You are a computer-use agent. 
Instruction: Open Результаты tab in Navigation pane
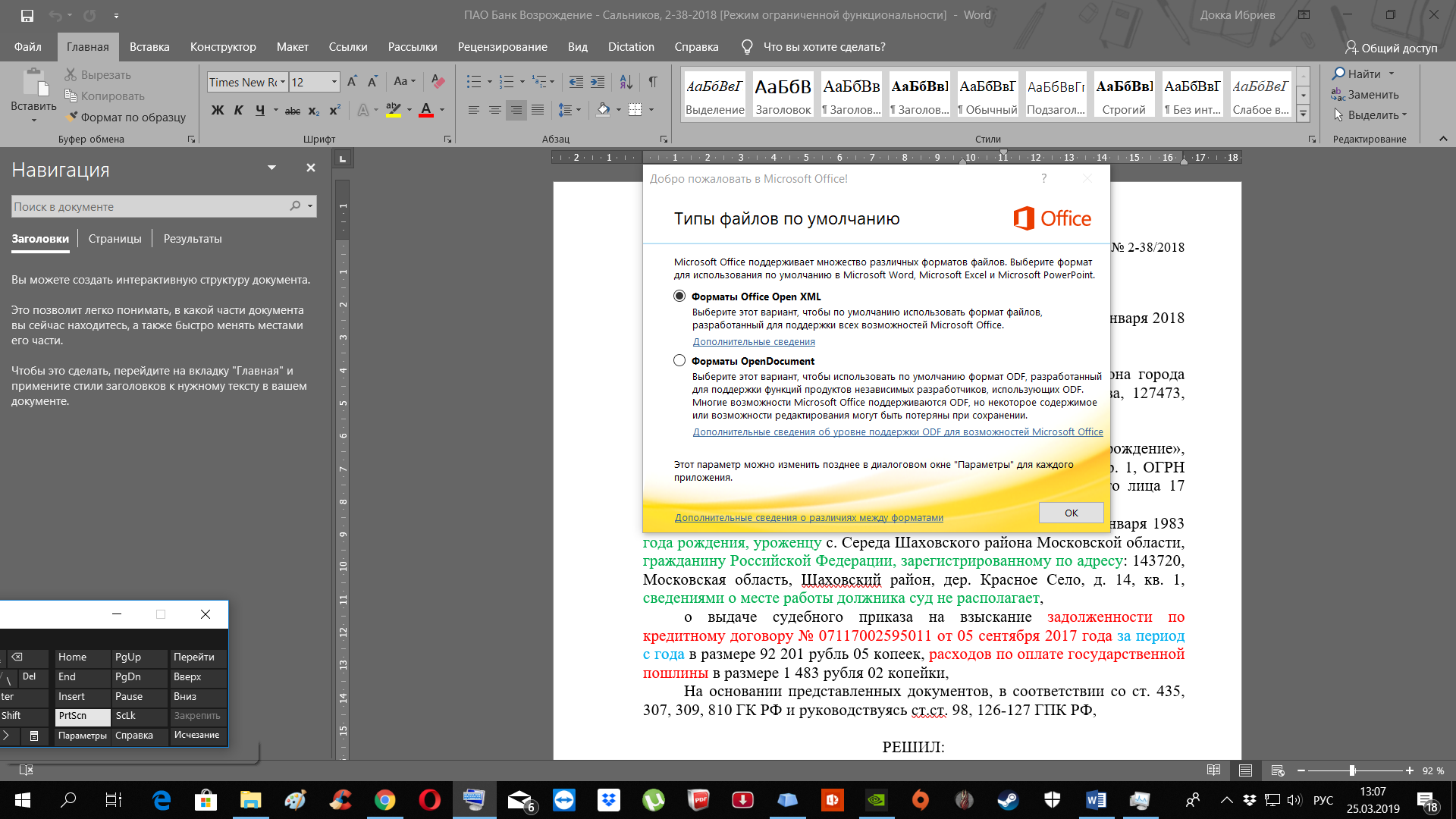193,239
